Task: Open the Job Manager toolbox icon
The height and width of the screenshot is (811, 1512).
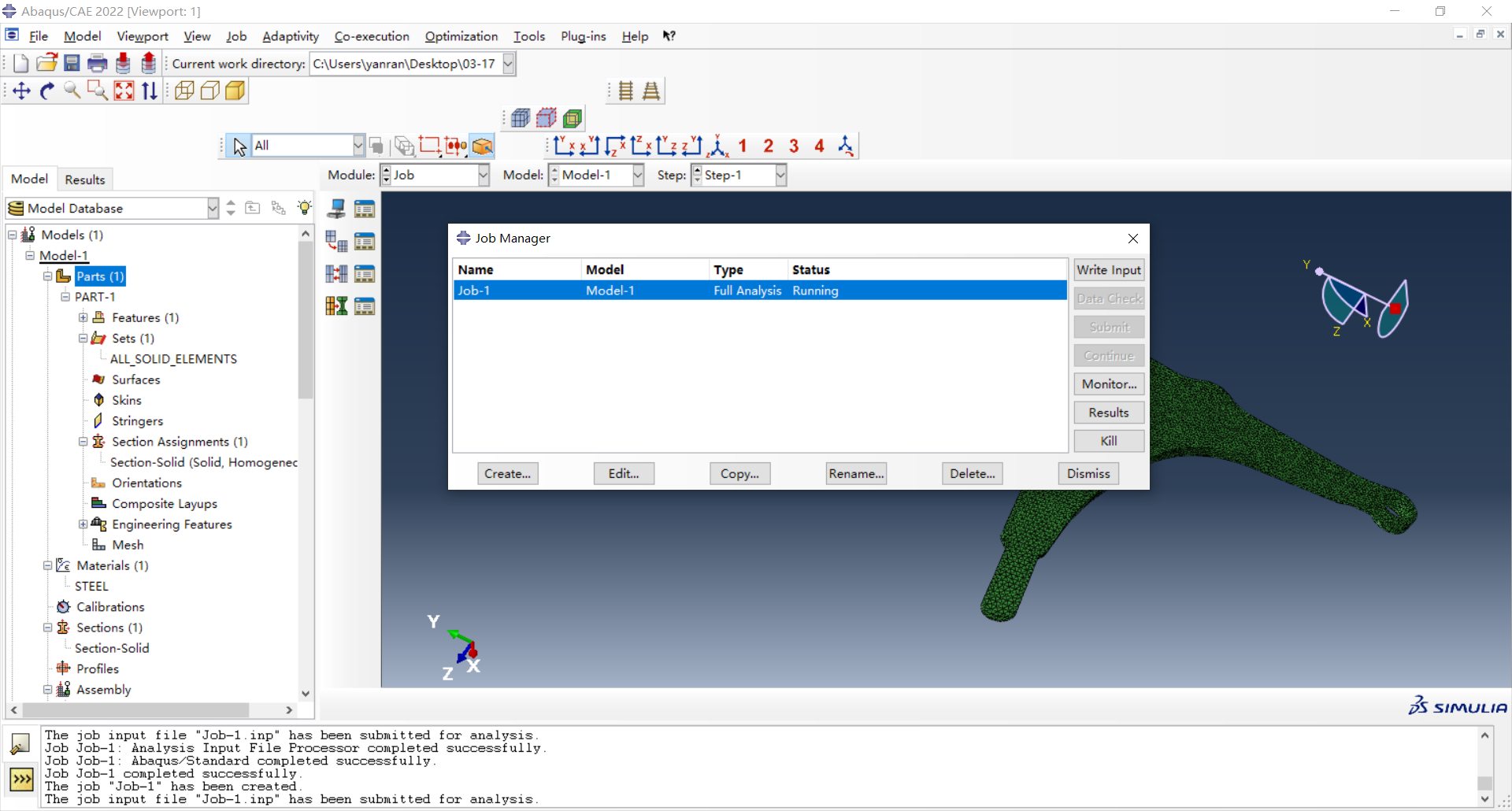Action: pos(365,209)
